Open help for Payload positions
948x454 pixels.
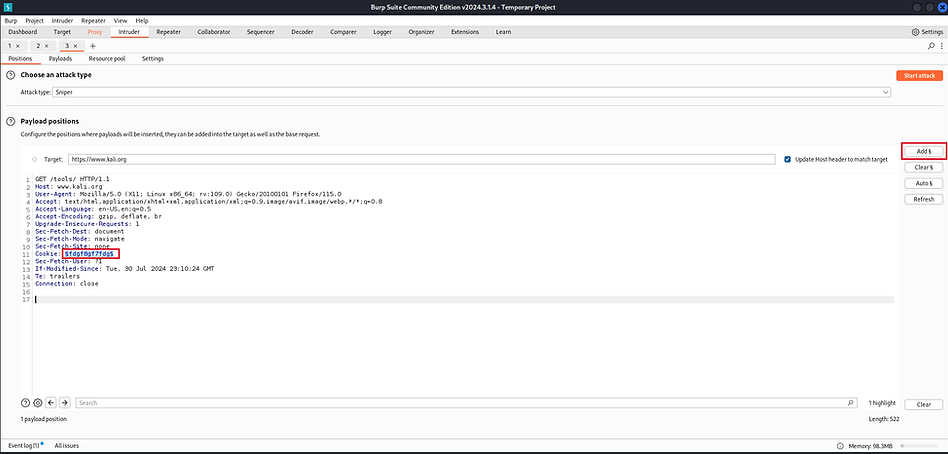tap(10, 122)
